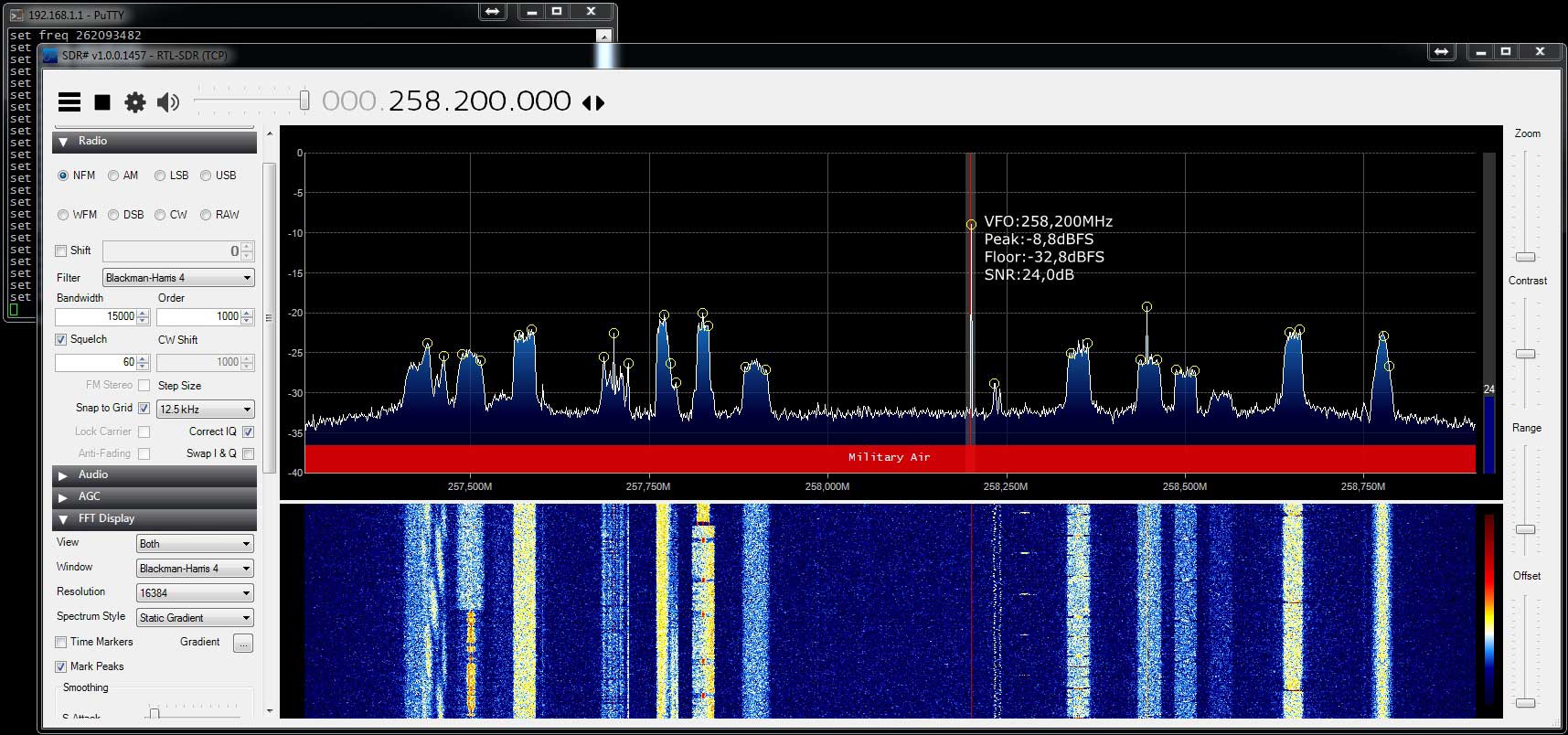Mute audio with the speaker icon

coord(168,102)
